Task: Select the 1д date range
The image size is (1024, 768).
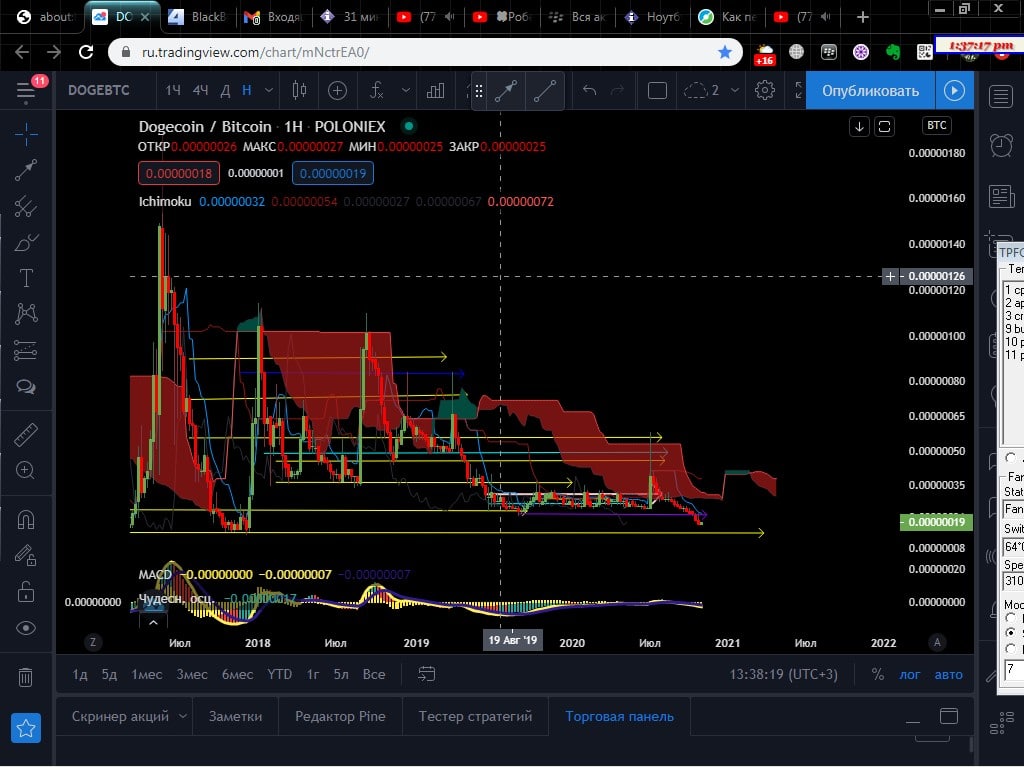Action: pyautogui.click(x=80, y=675)
